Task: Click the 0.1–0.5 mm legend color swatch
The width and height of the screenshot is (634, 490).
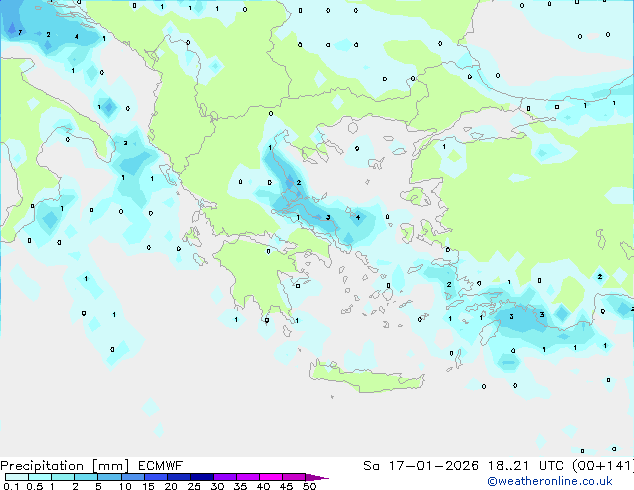Action: 17,477
